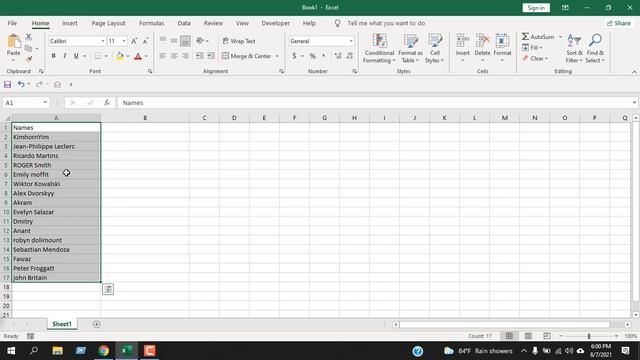Open Format as Table gallery
The image size is (640, 360).
pyautogui.click(x=410, y=49)
